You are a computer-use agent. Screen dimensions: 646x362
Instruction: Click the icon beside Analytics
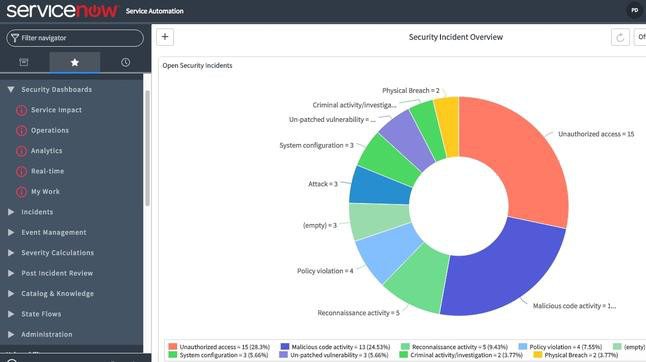21,151
